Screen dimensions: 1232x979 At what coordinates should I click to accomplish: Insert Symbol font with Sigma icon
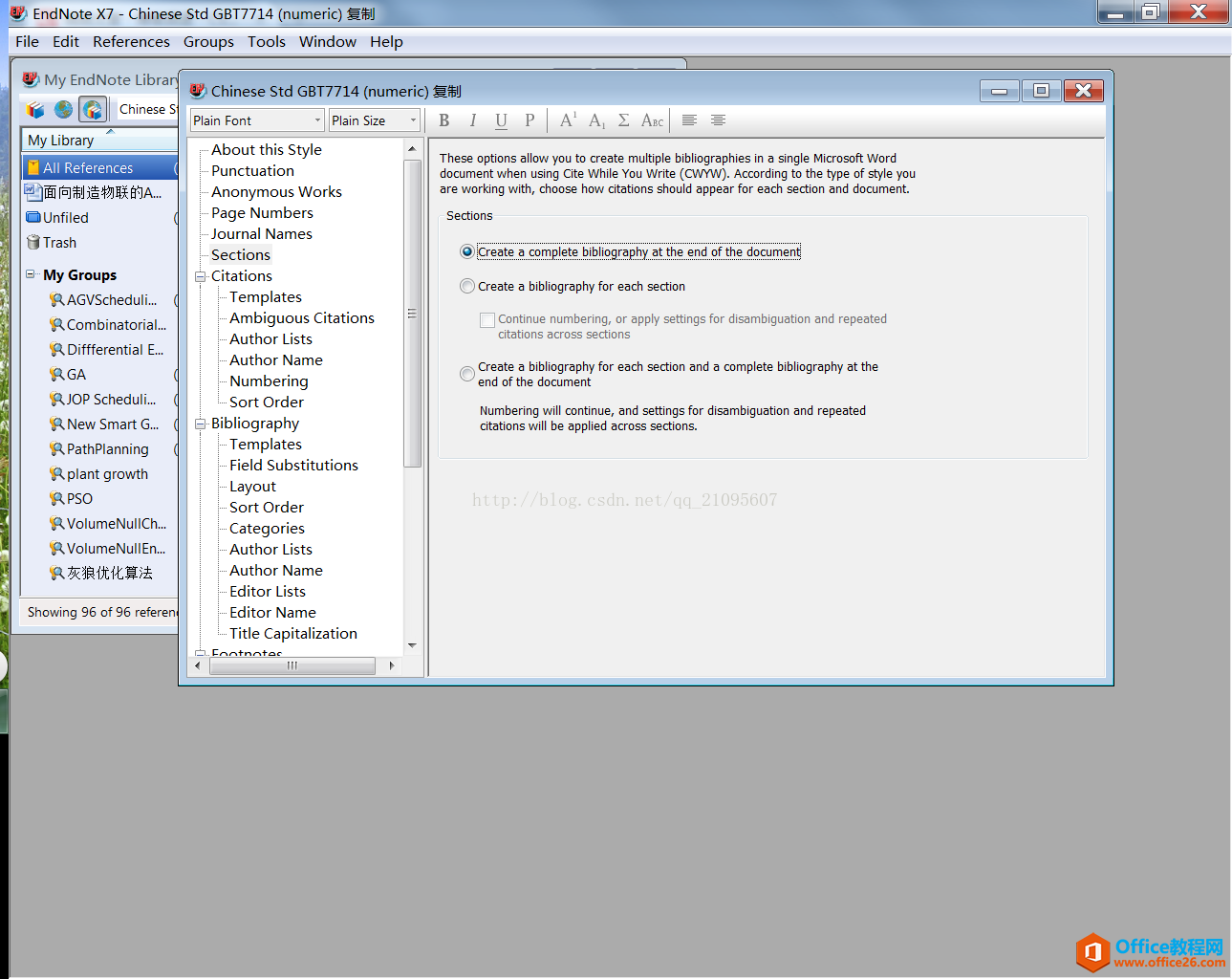[623, 120]
